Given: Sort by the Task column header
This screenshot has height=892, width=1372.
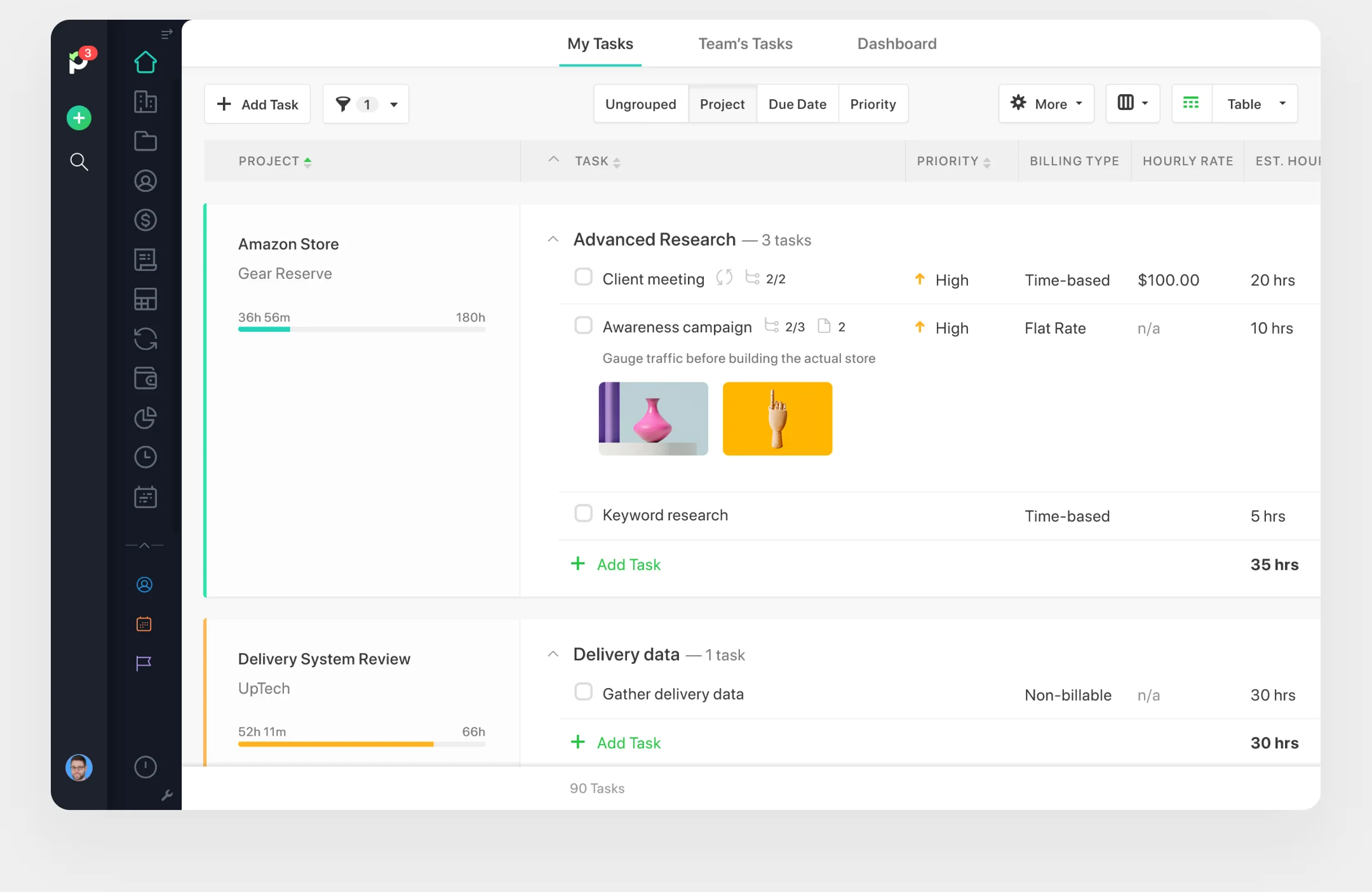Looking at the screenshot, I should pos(598,161).
